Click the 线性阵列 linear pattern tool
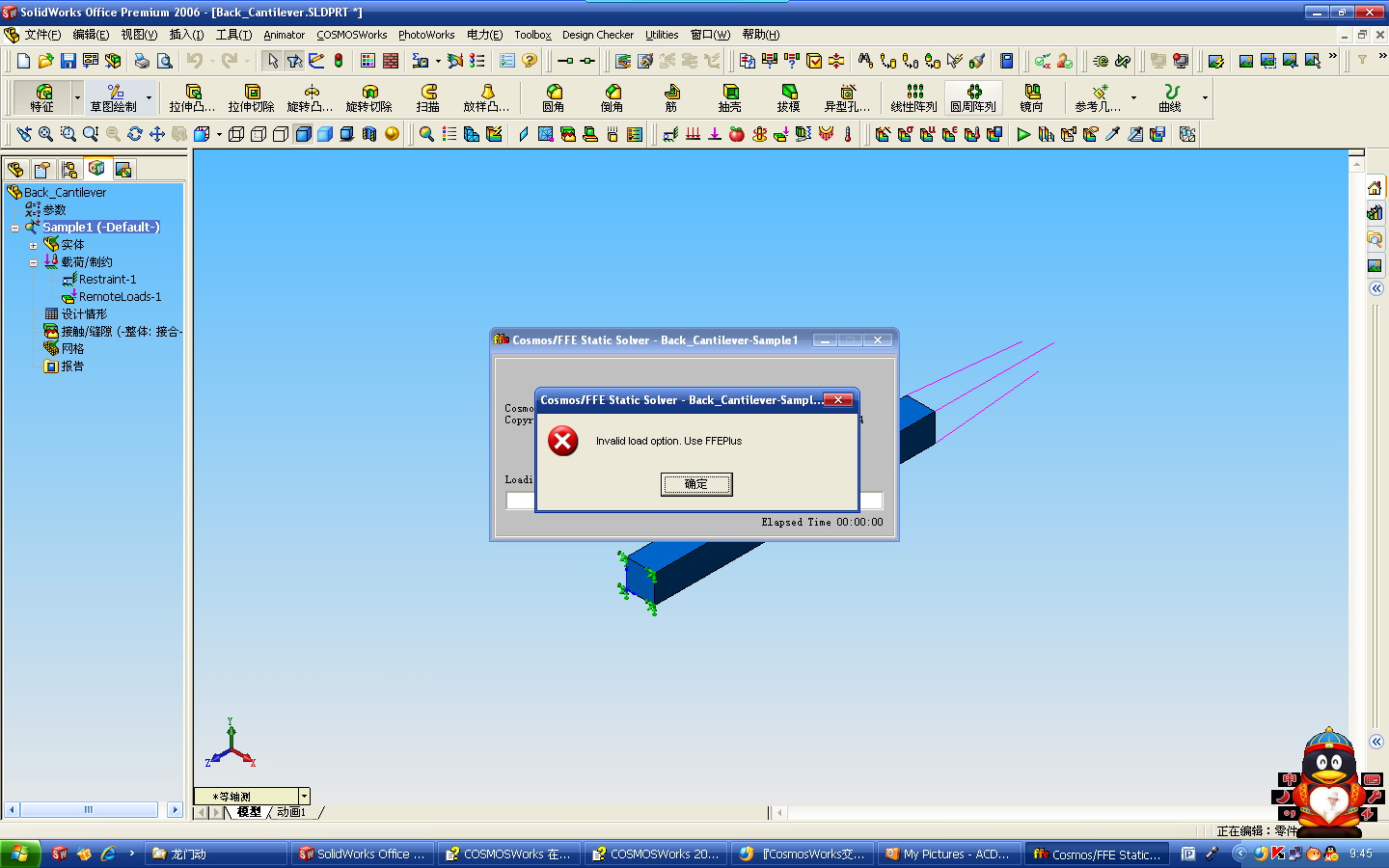The width and height of the screenshot is (1389, 868). point(913,97)
